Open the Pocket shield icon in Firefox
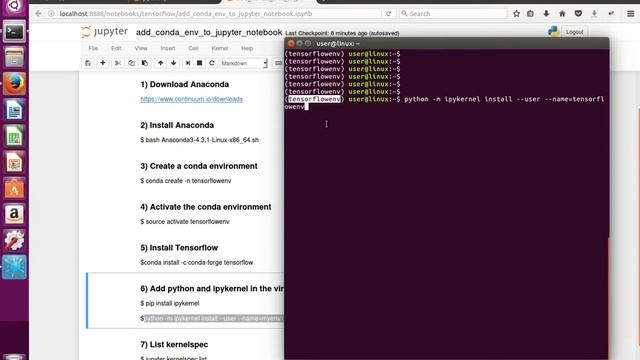This screenshot has height=360, width=640. [578, 13]
